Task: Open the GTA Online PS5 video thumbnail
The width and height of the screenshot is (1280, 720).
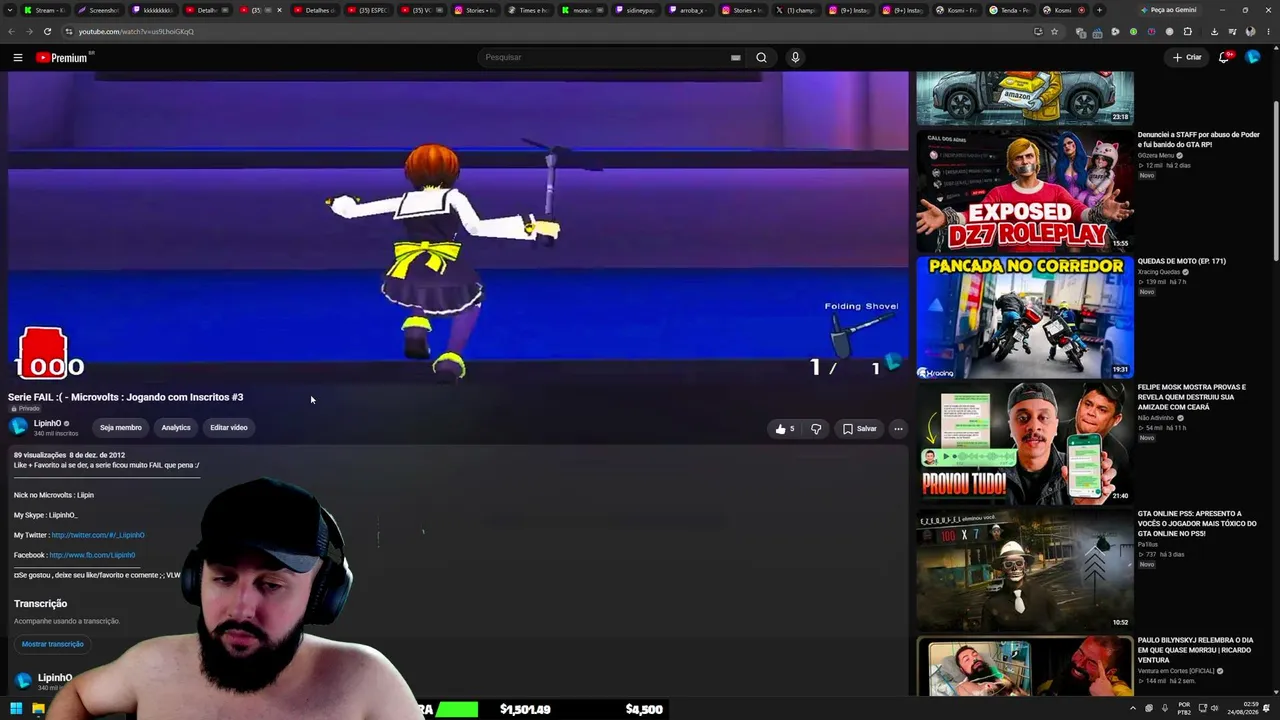Action: click(x=1025, y=569)
